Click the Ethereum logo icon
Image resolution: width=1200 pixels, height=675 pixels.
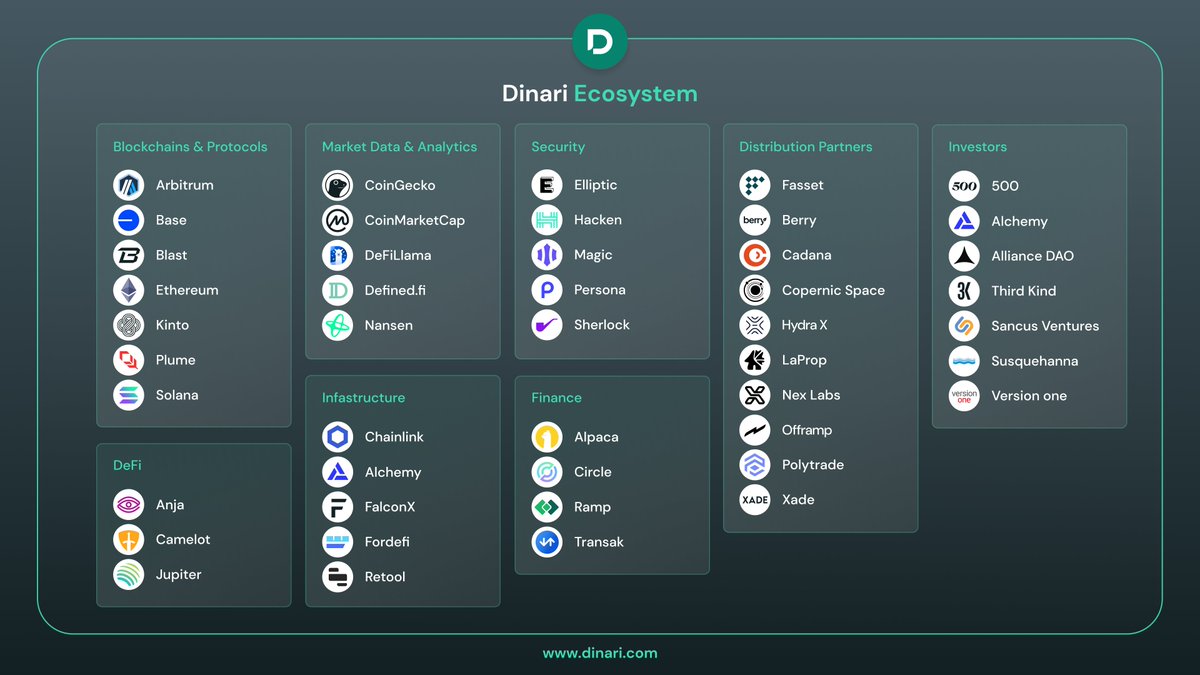(x=129, y=290)
